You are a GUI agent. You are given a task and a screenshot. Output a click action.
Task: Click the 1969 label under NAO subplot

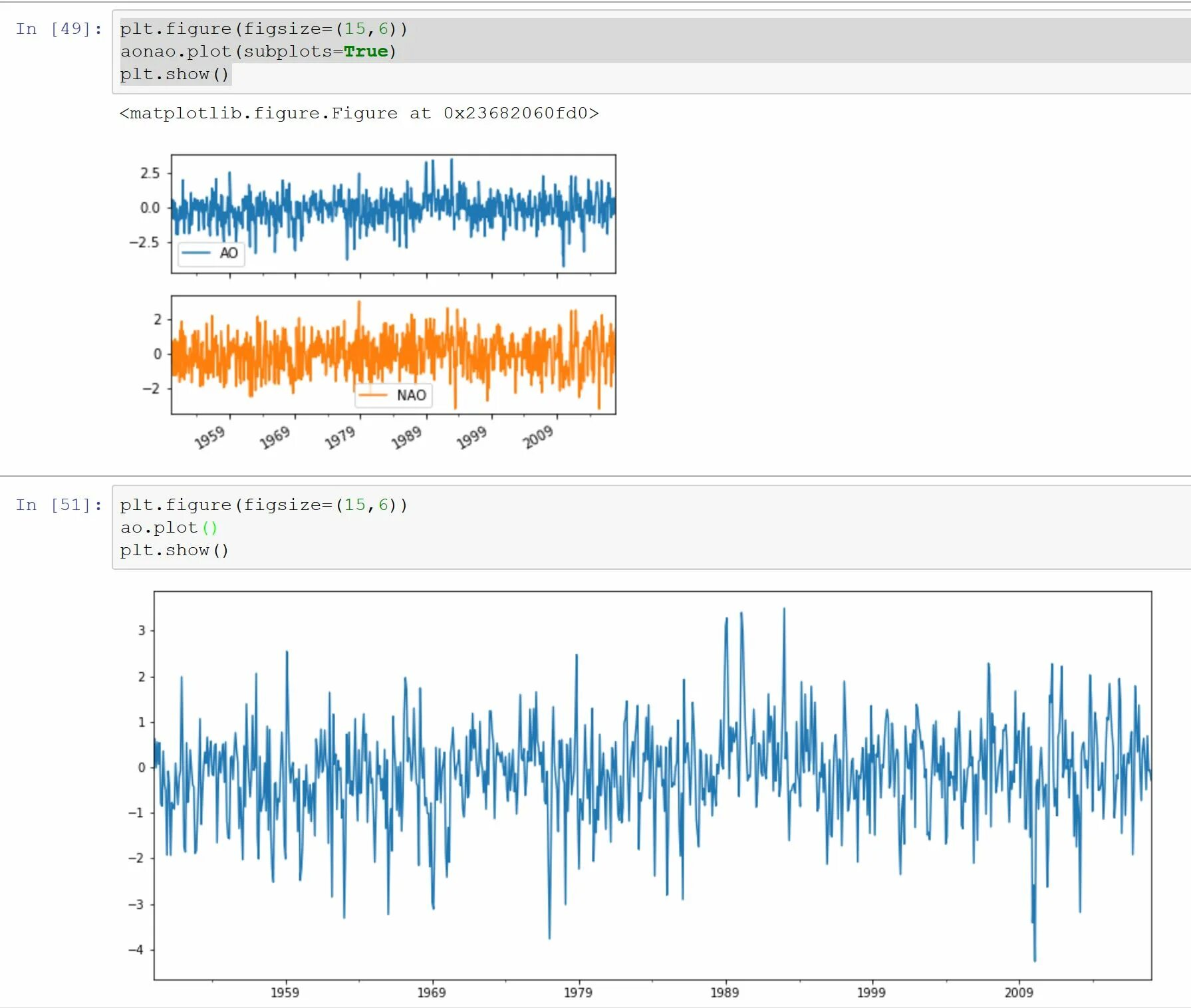(275, 438)
